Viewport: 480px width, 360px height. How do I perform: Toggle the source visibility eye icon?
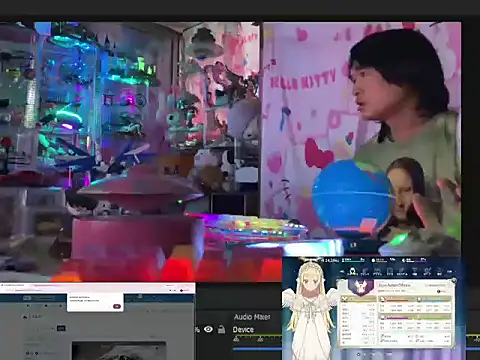(x=208, y=329)
